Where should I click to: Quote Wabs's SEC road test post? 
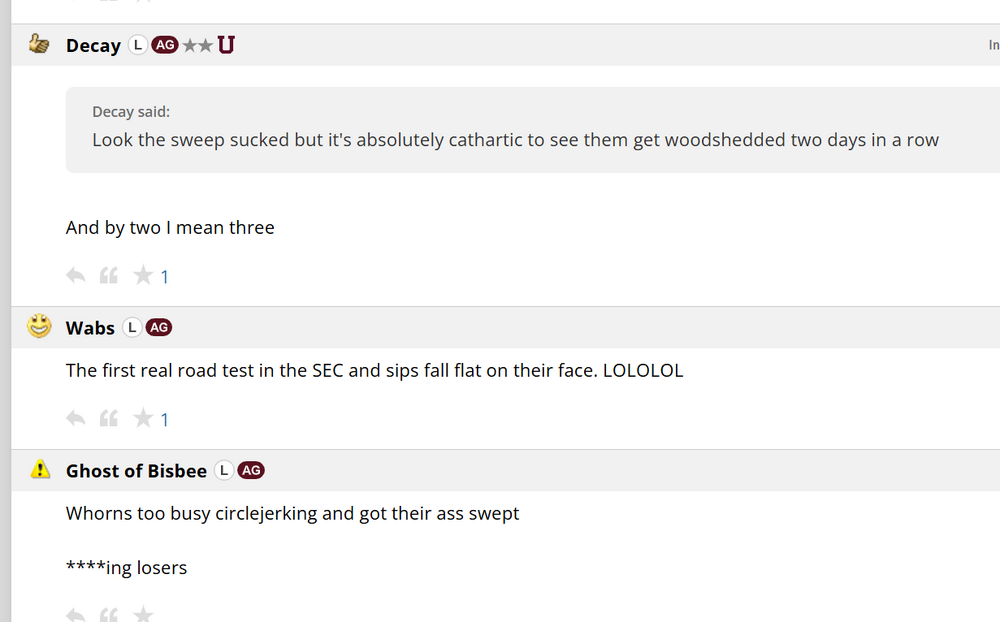coord(109,418)
